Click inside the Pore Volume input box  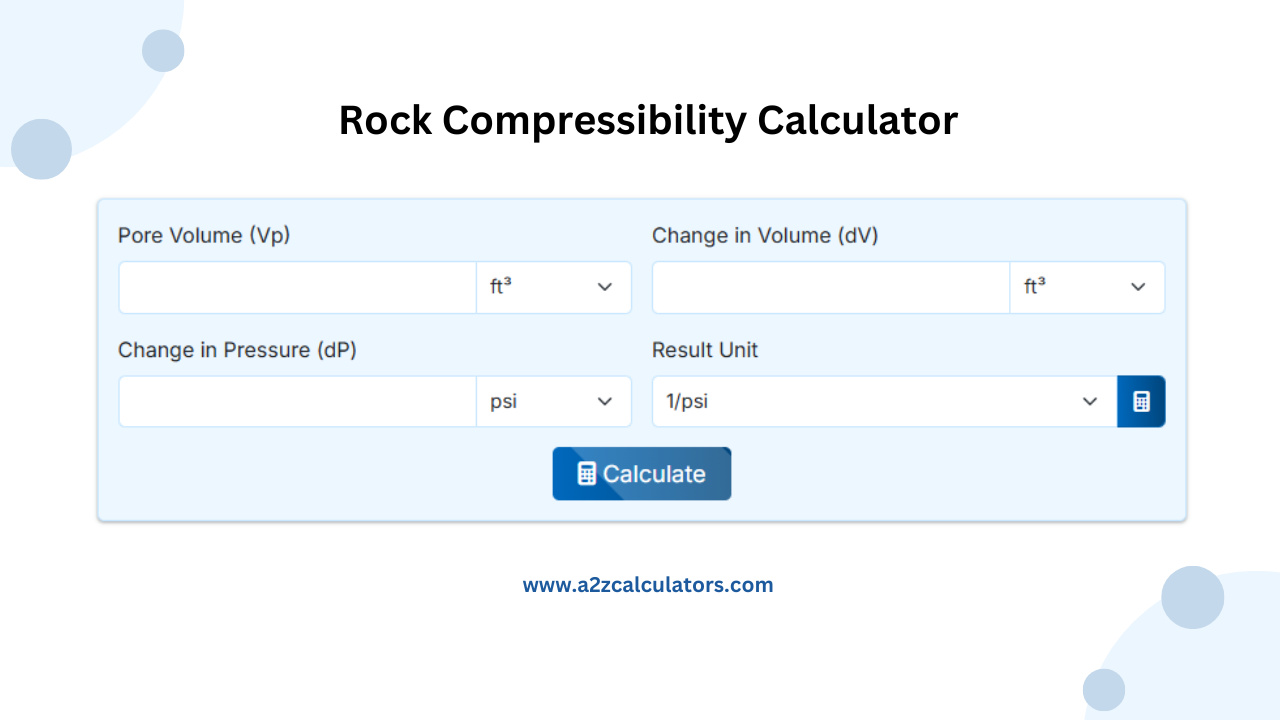(297, 287)
